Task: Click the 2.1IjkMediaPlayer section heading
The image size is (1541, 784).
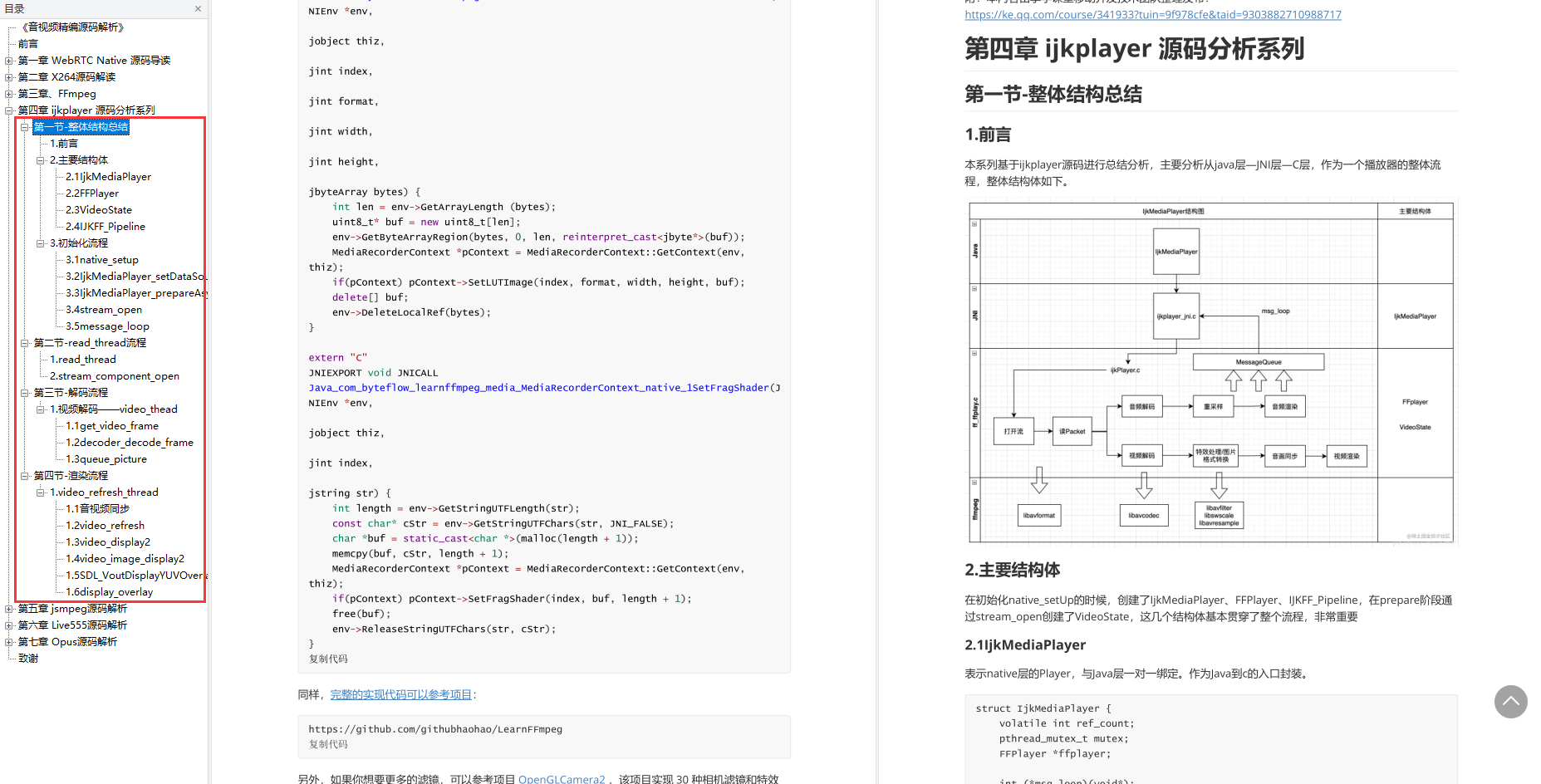Action: pyautogui.click(x=1025, y=645)
